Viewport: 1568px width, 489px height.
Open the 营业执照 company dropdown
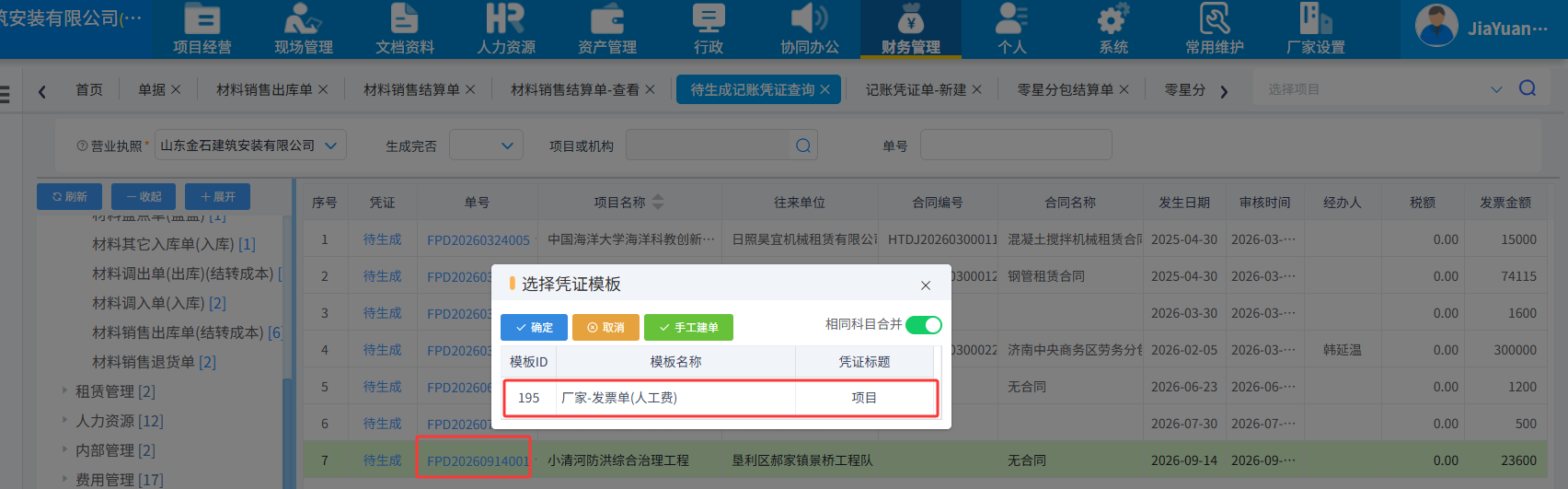point(250,146)
